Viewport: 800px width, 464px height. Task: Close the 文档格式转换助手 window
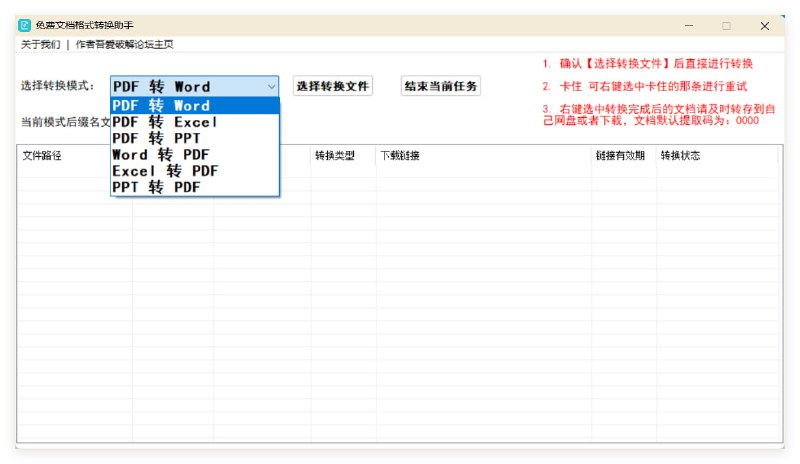(764, 26)
